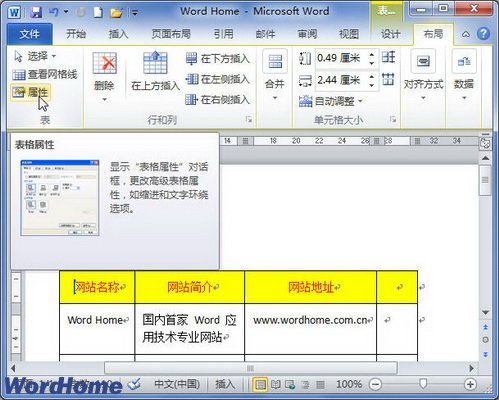The width and height of the screenshot is (499, 400).
Task: Switch to the 页面布局 tab
Action: 171,34
